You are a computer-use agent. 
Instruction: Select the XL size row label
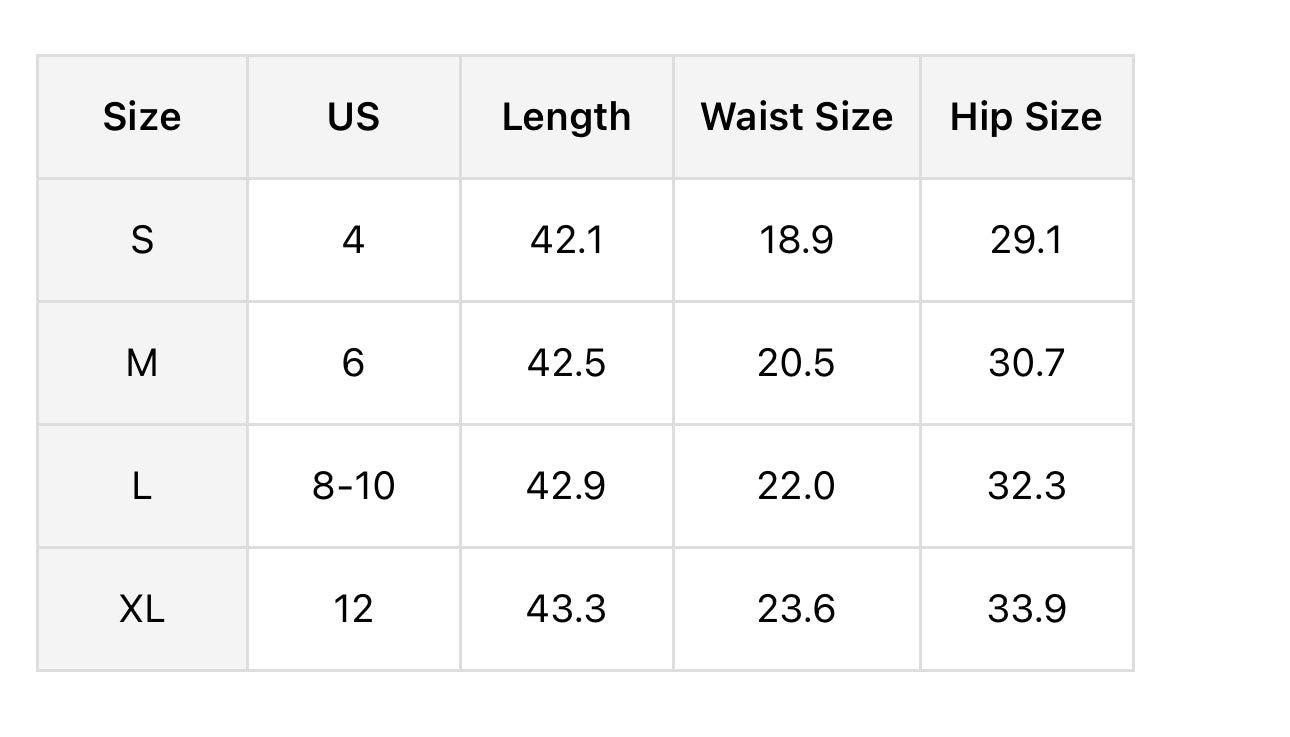[x=142, y=609]
